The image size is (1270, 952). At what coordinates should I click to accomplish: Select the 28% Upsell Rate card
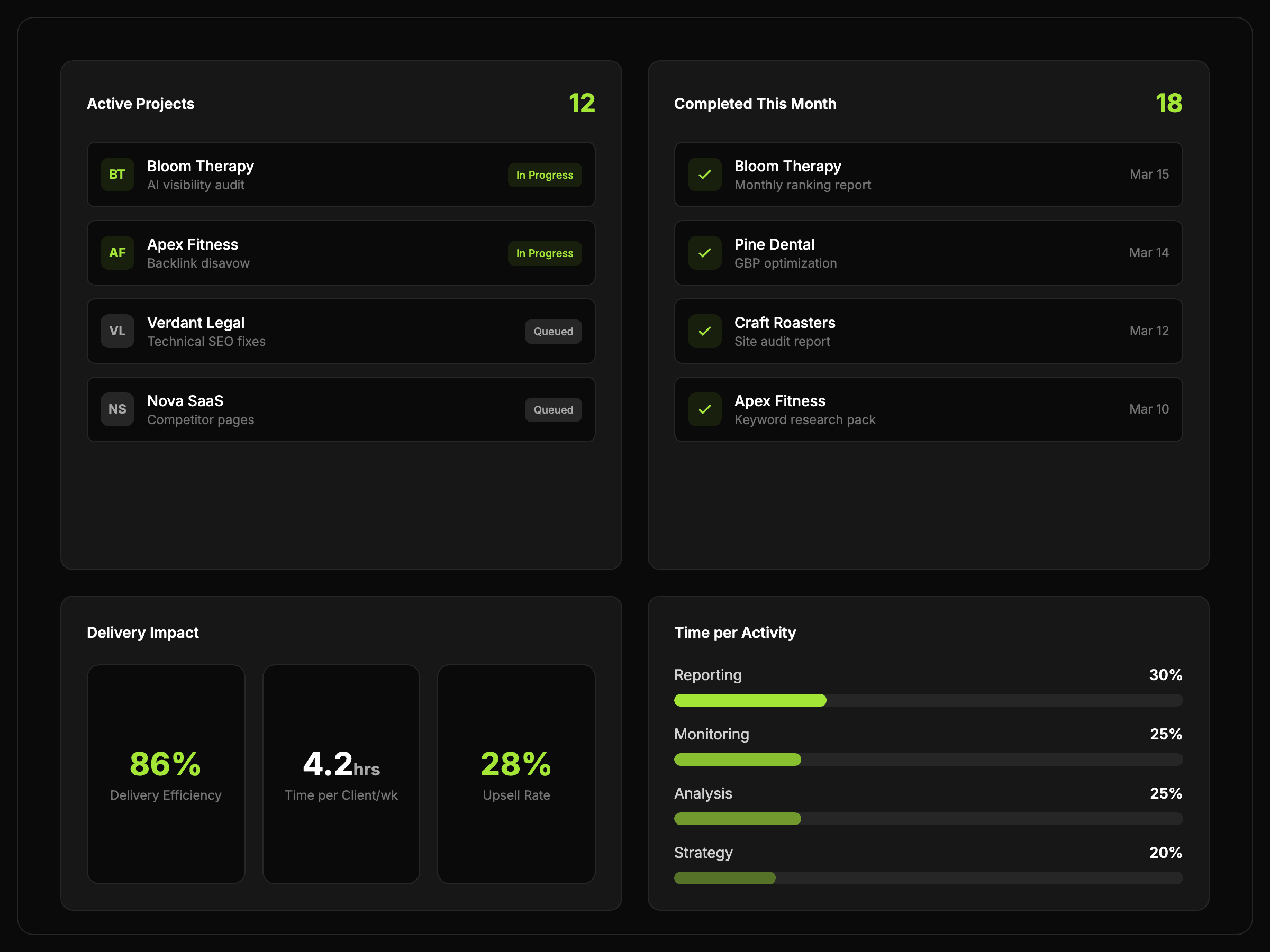coord(516,774)
